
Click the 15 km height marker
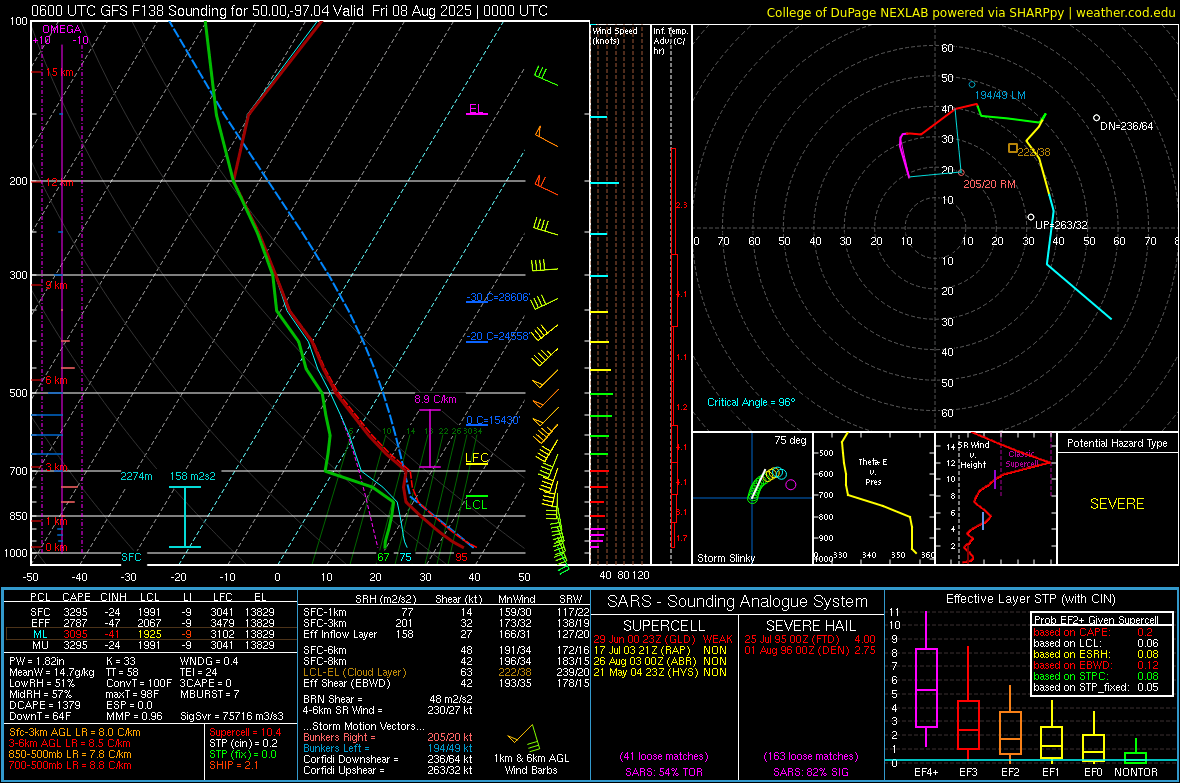click(59, 72)
